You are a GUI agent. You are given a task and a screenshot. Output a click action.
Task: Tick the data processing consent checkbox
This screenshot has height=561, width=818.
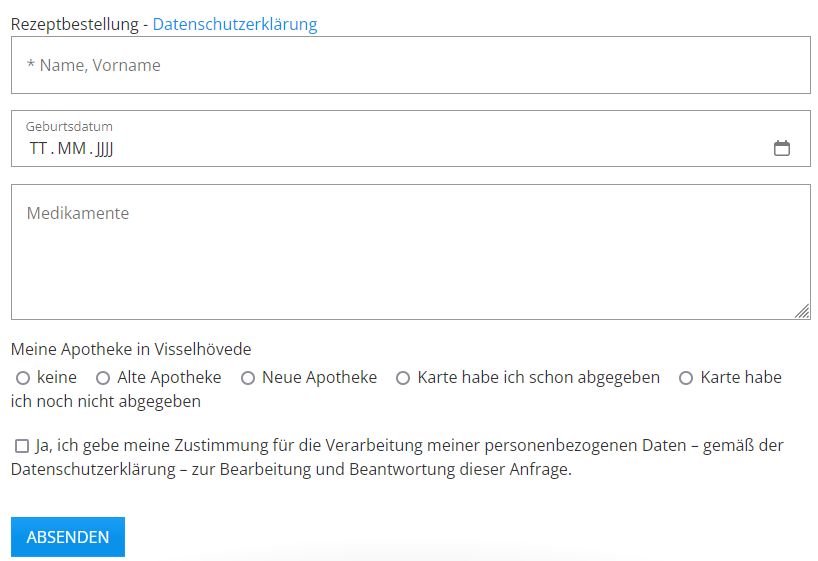(x=22, y=446)
